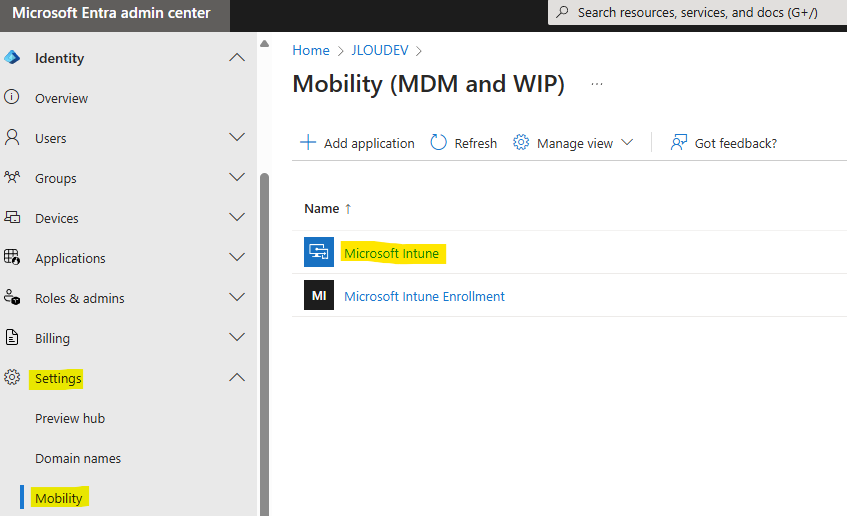
Task: Click the Add application button text
Action: [369, 143]
